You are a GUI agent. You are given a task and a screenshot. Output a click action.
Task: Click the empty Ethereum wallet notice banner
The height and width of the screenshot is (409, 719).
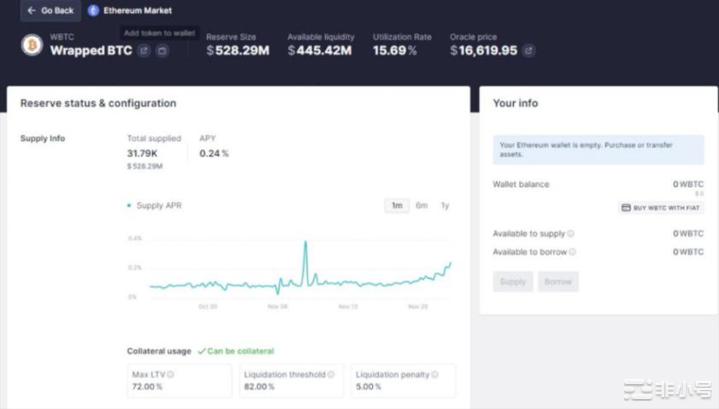point(598,149)
